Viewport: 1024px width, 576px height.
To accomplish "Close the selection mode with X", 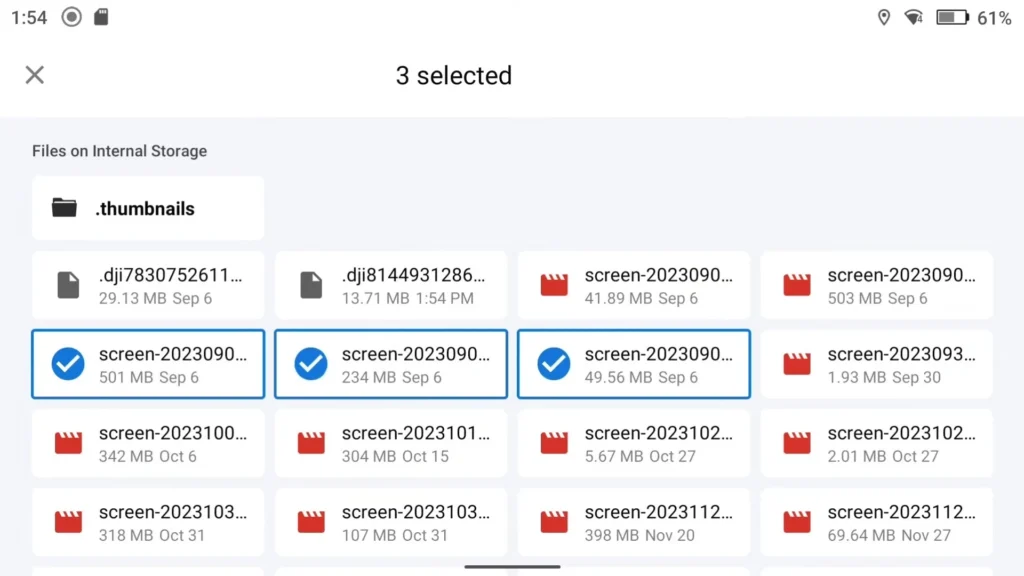I will coord(35,75).
